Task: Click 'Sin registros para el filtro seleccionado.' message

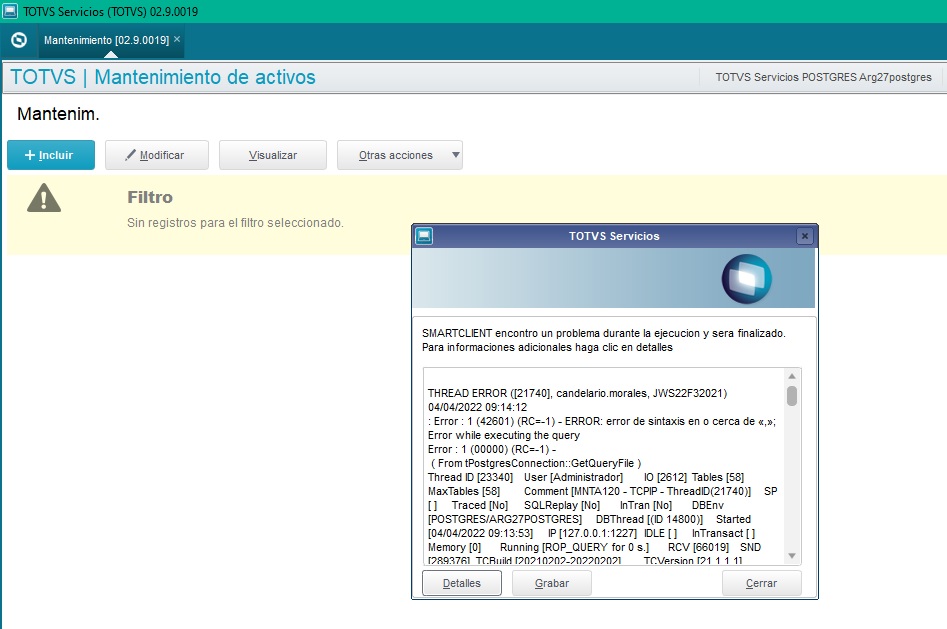Action: (x=235, y=223)
